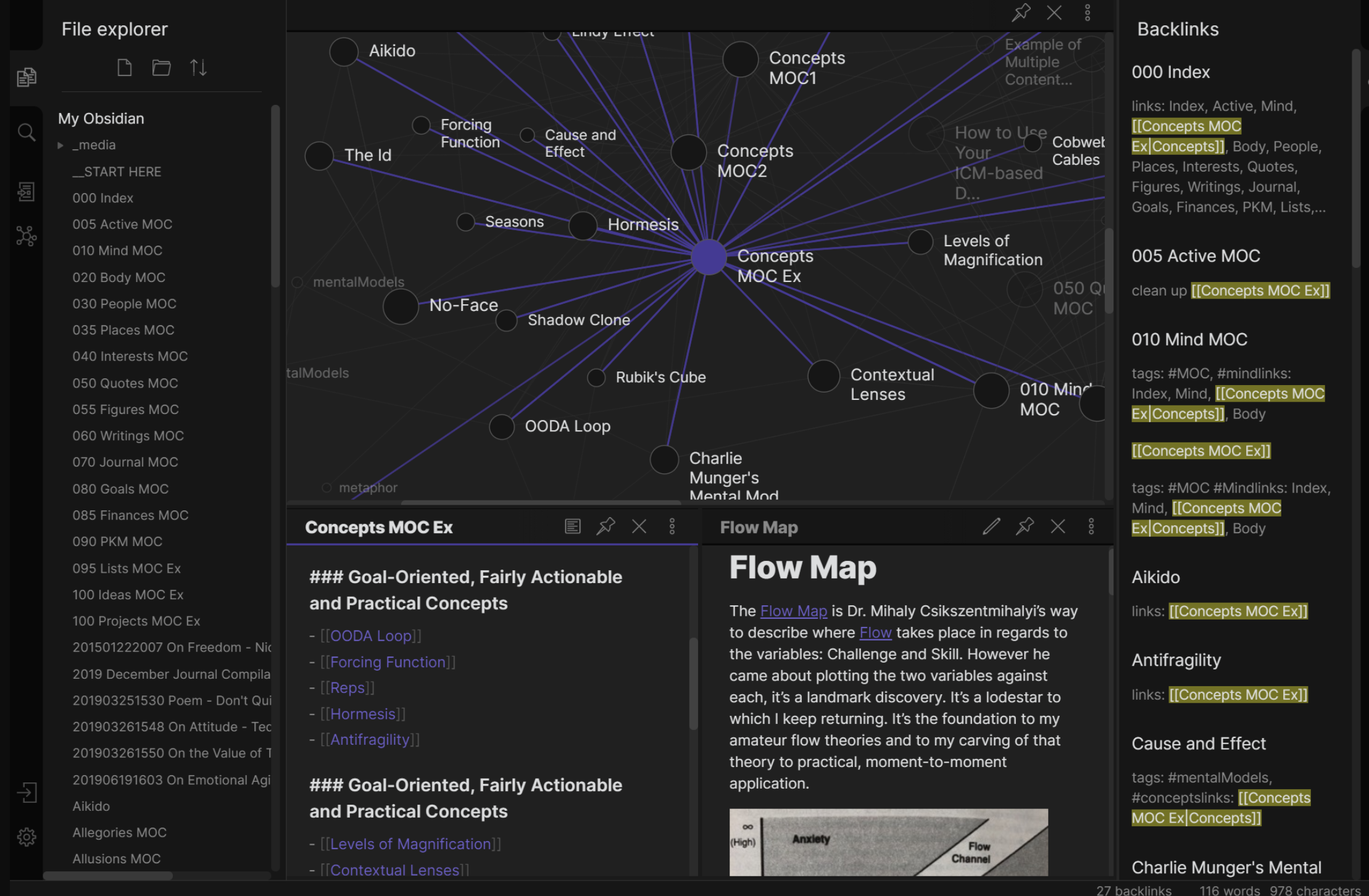Click the OODA Loop wiki link
This screenshot has height=896, width=1369.
[x=370, y=636]
